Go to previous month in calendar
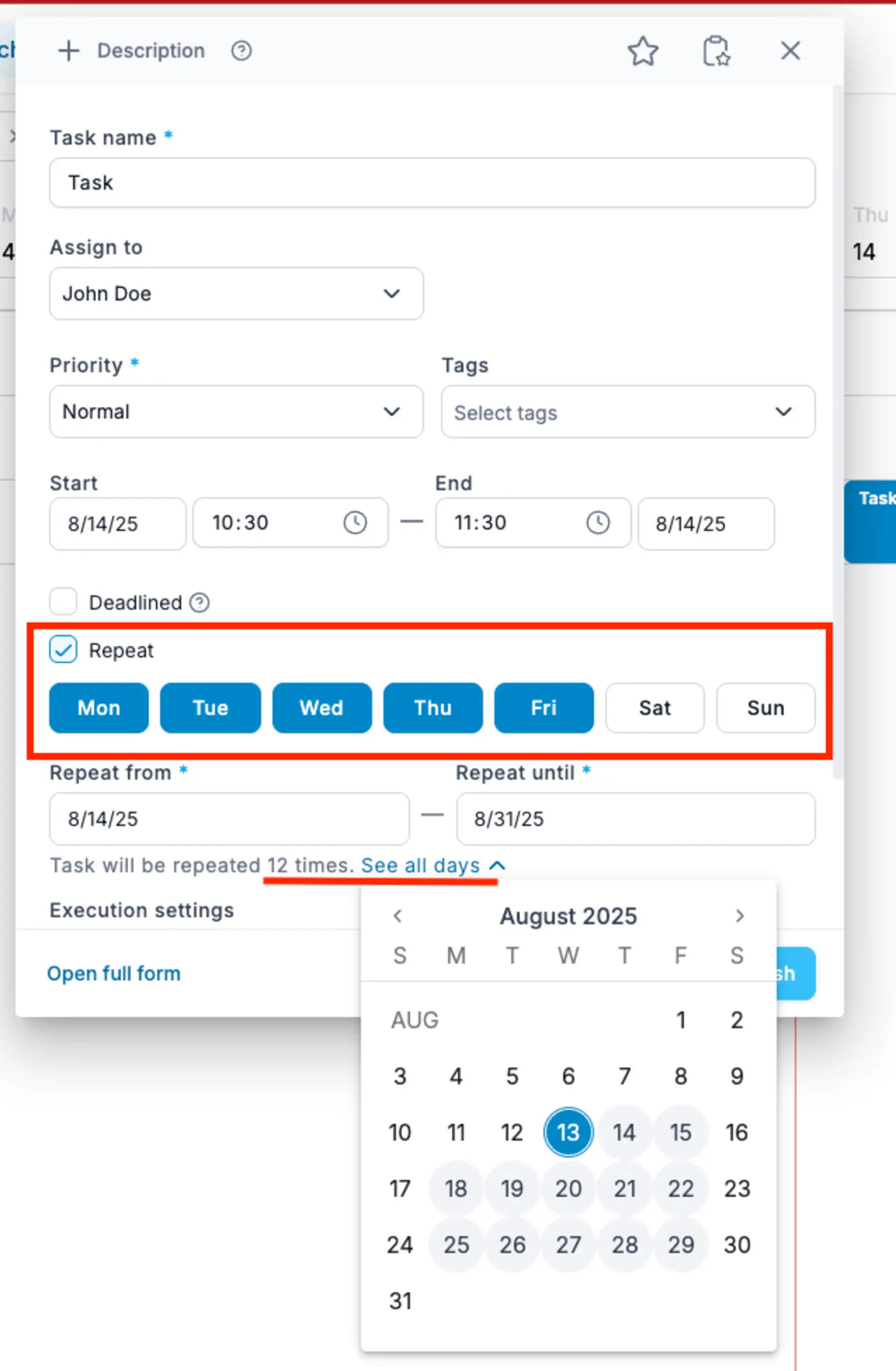The width and height of the screenshot is (896, 1371). coord(397,916)
